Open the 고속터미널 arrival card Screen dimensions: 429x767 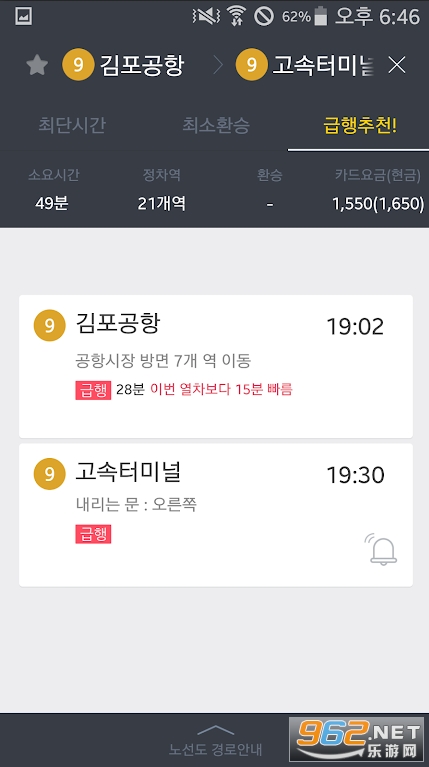click(216, 515)
